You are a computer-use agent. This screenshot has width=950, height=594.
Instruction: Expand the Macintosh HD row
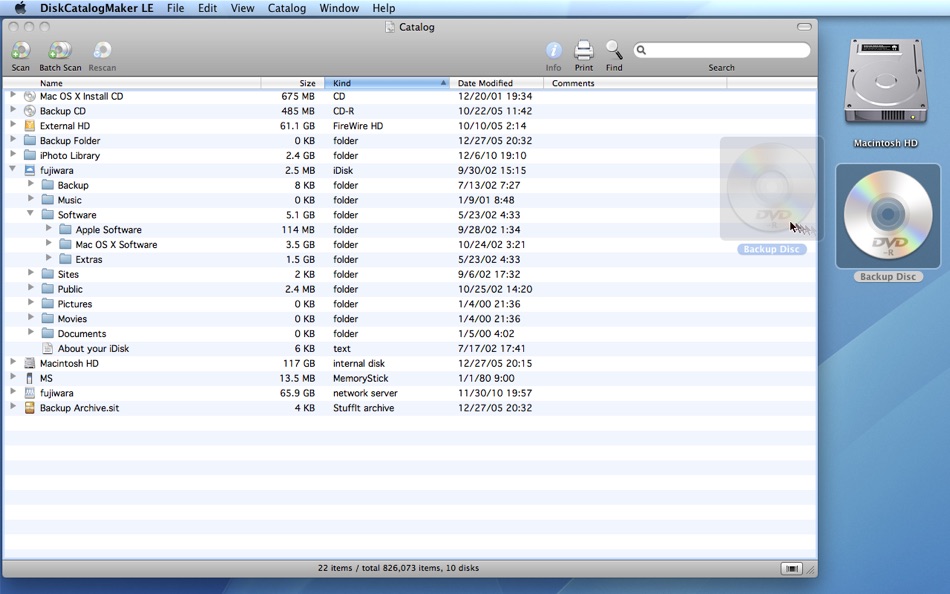[x=13, y=362]
